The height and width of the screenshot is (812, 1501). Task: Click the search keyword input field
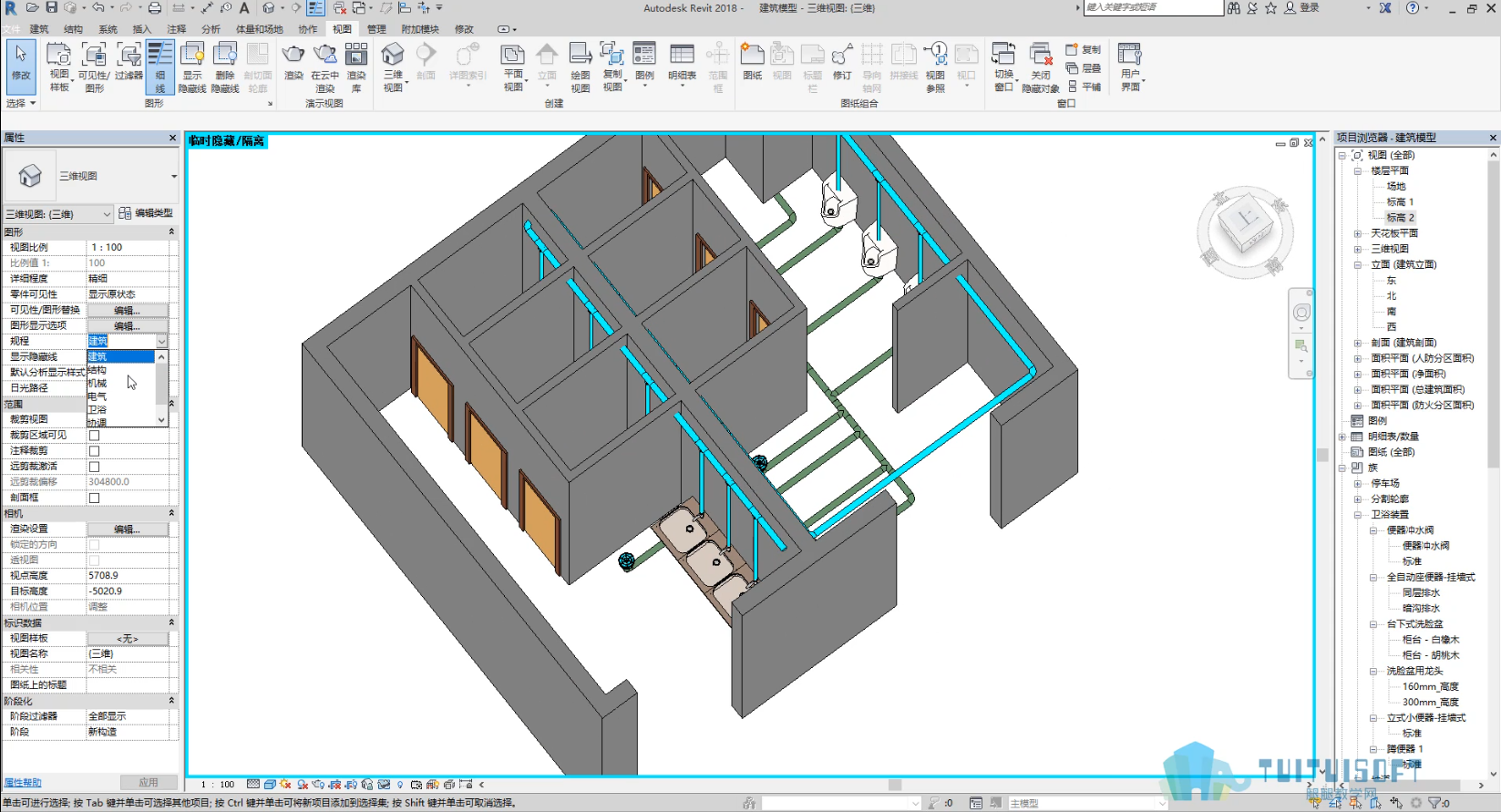pyautogui.click(x=1153, y=7)
